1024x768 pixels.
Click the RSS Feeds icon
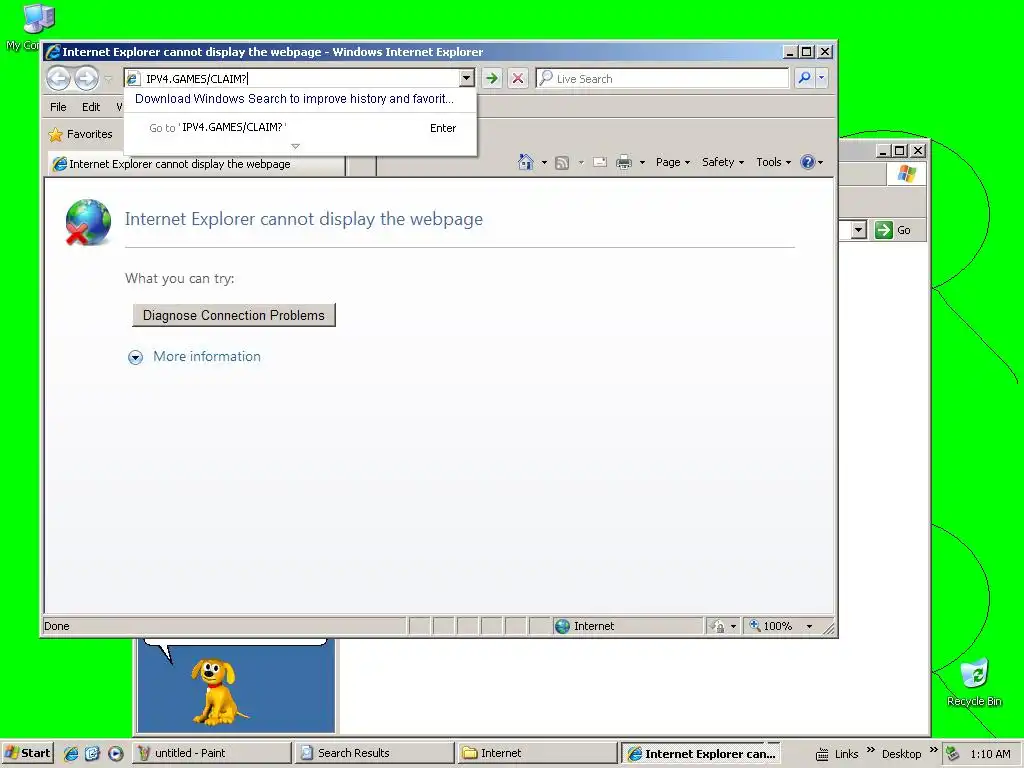pos(562,163)
